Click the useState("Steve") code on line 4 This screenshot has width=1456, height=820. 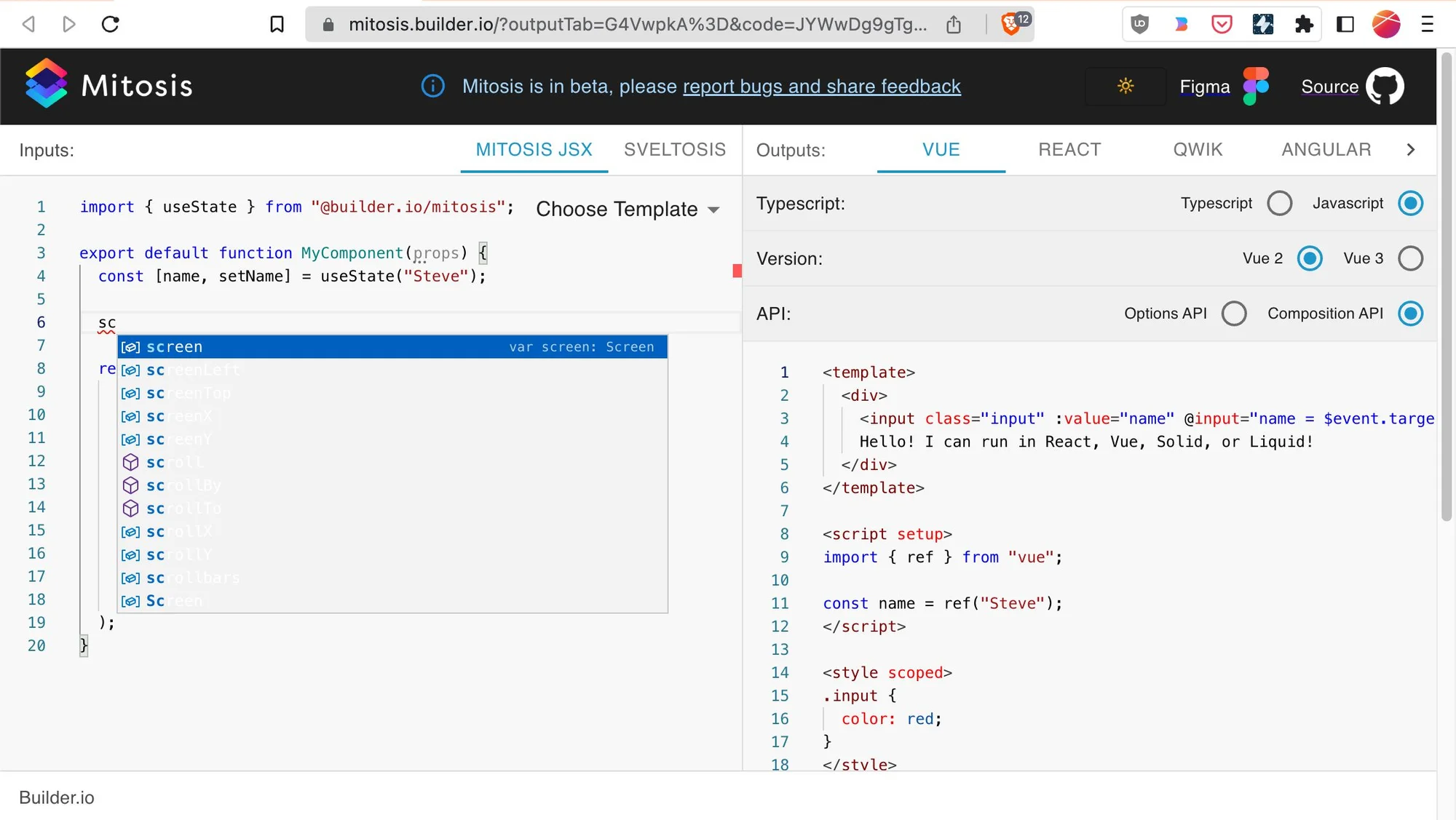coord(403,276)
